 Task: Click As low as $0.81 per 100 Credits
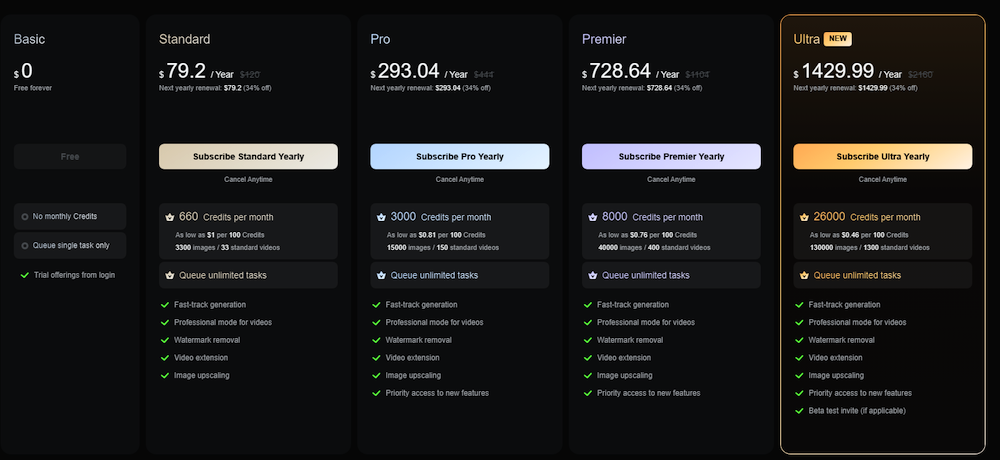[x=436, y=235]
